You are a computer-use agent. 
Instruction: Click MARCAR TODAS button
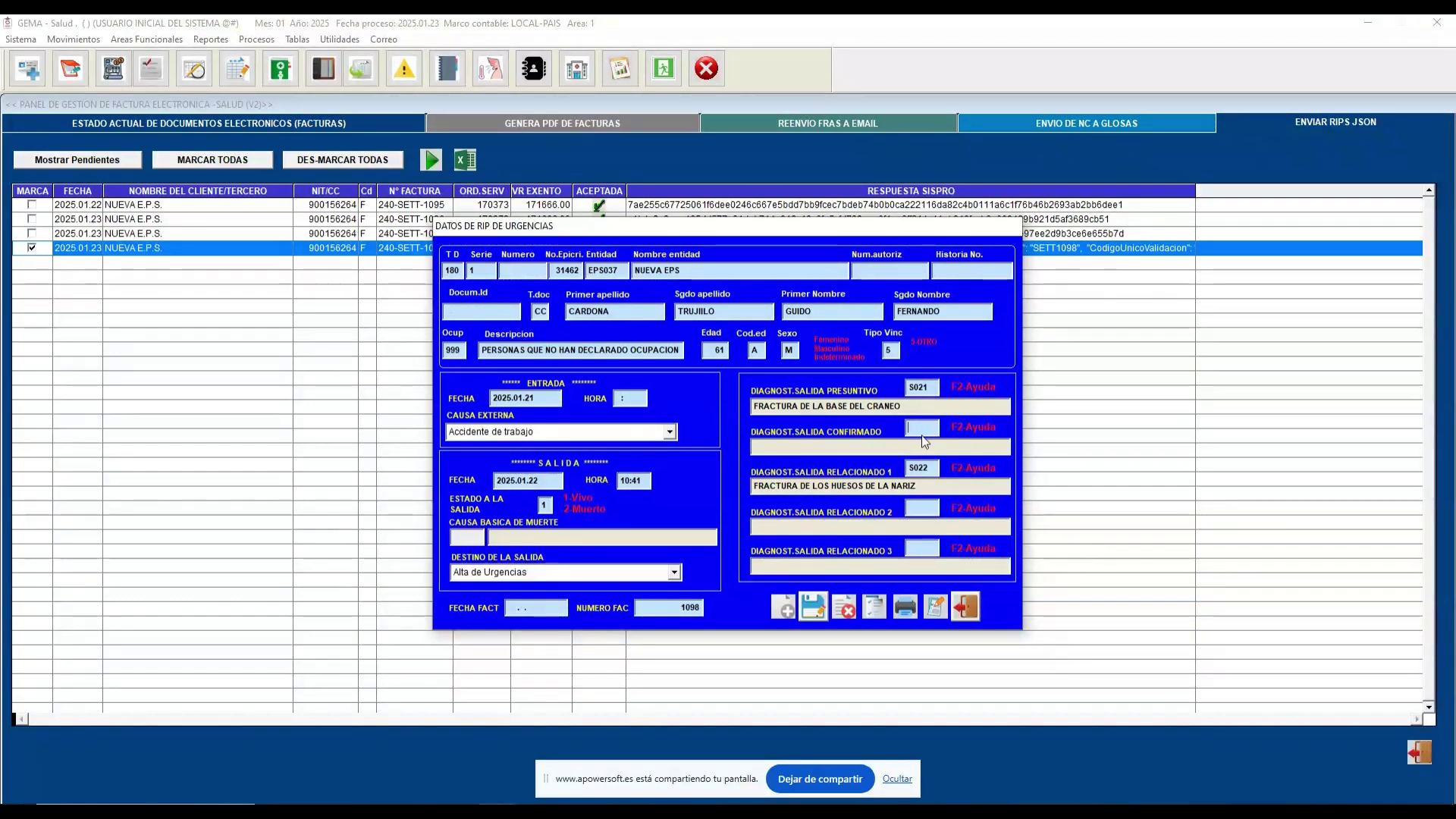(212, 160)
